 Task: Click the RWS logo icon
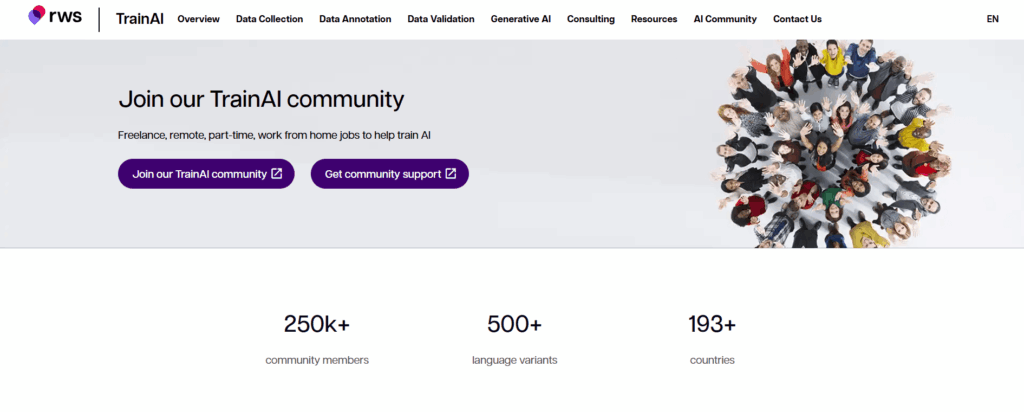click(37, 15)
